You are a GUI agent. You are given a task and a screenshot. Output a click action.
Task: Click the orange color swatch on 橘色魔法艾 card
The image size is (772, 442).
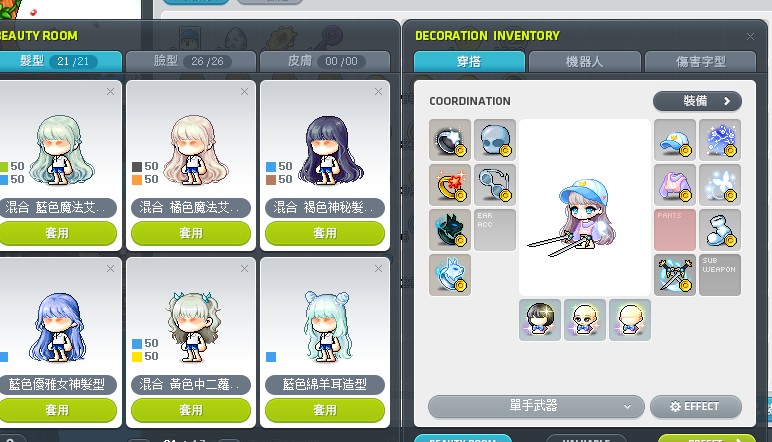pos(137,180)
